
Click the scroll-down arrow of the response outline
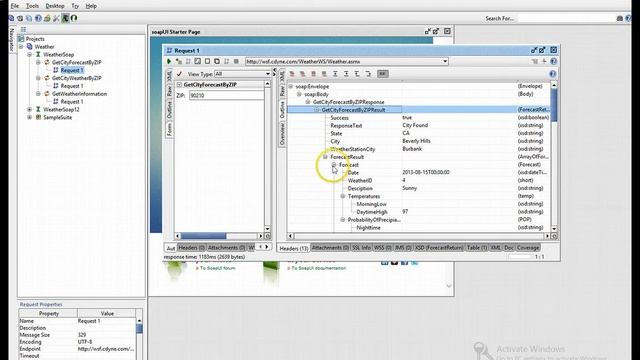click(554, 229)
